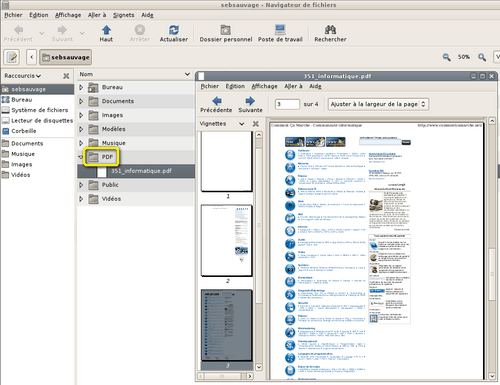The image size is (500, 385).
Task: Expand the Modèles folder tree
Action: tap(81, 129)
